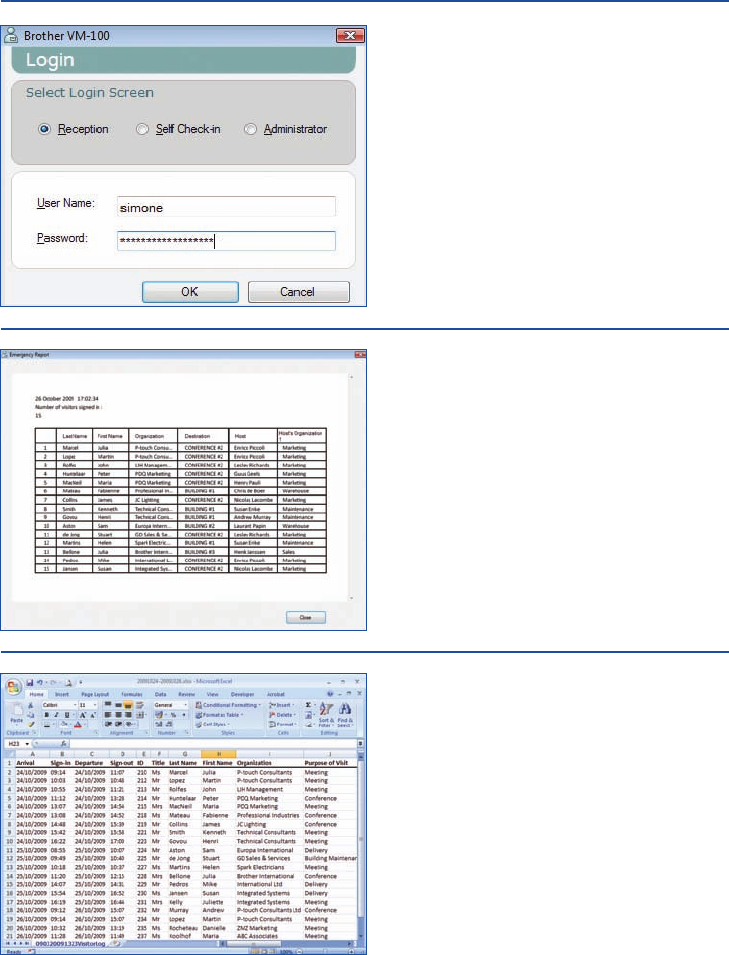Screen dimensions: 729x955
Task: Click the Excel Help icon
Action: pos(329,694)
